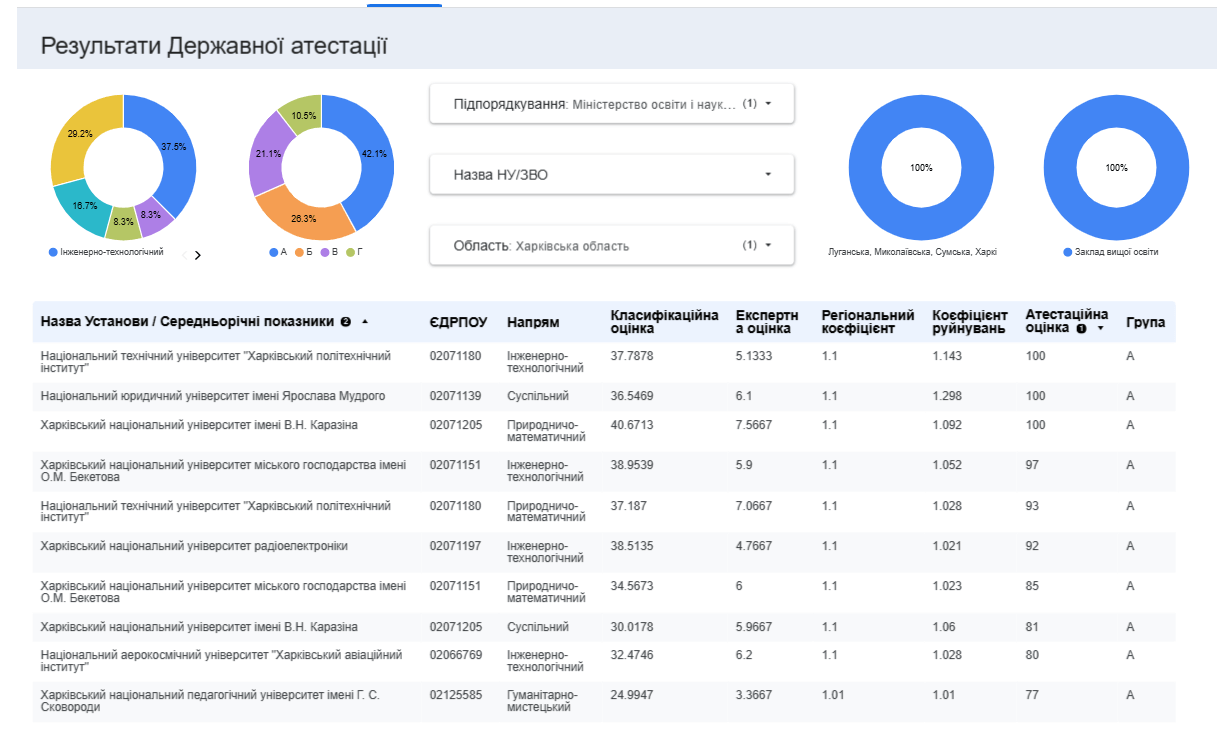
Task: Sort table by Класифікаційна оцінка column header
Action: [x=664, y=322]
